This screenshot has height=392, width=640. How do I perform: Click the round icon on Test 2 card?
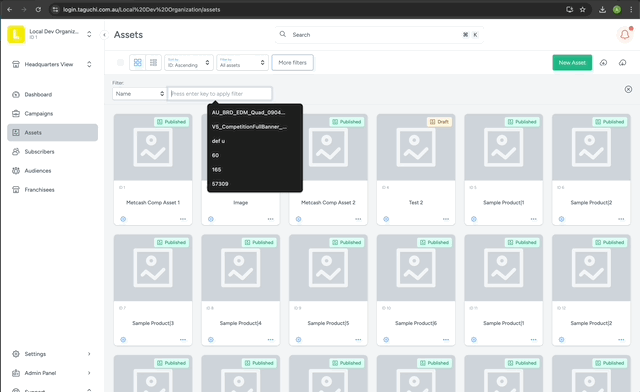click(386, 219)
